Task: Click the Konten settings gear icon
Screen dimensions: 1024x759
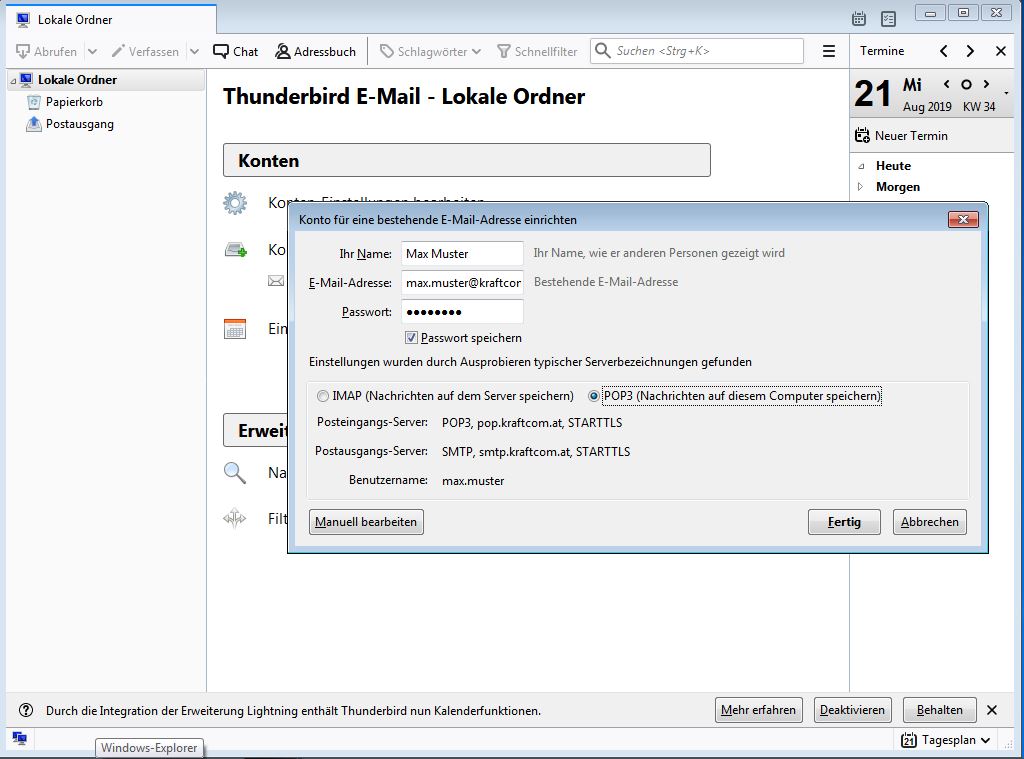Action: 235,203
